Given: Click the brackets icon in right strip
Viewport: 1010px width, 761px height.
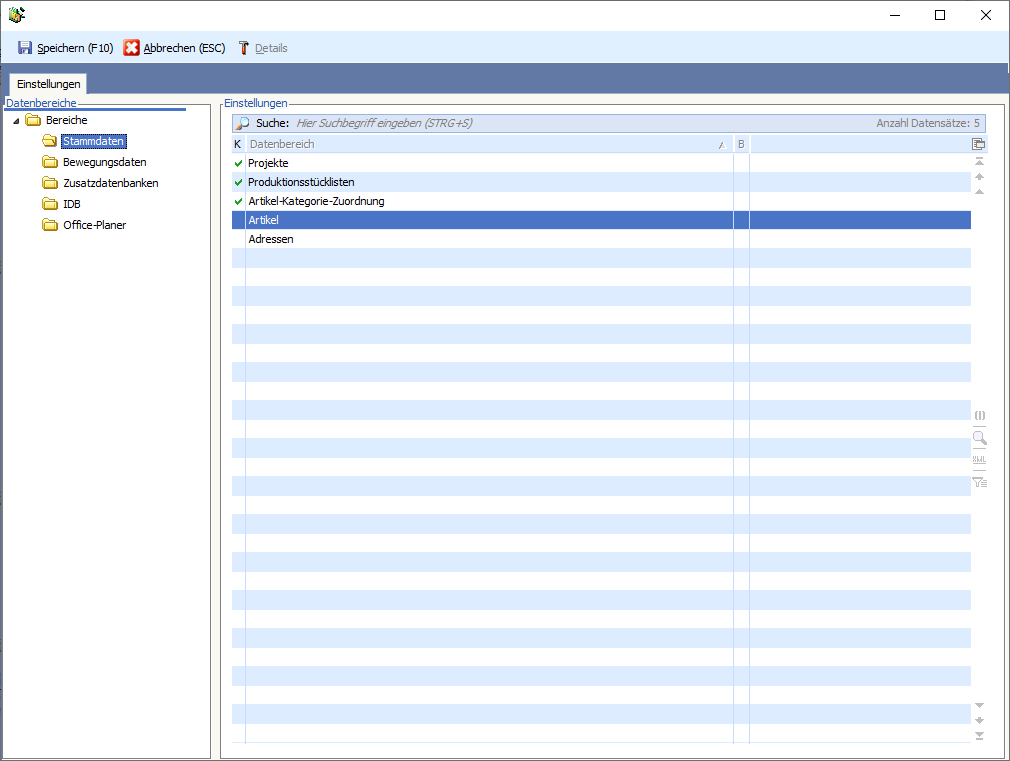Looking at the screenshot, I should [x=979, y=415].
